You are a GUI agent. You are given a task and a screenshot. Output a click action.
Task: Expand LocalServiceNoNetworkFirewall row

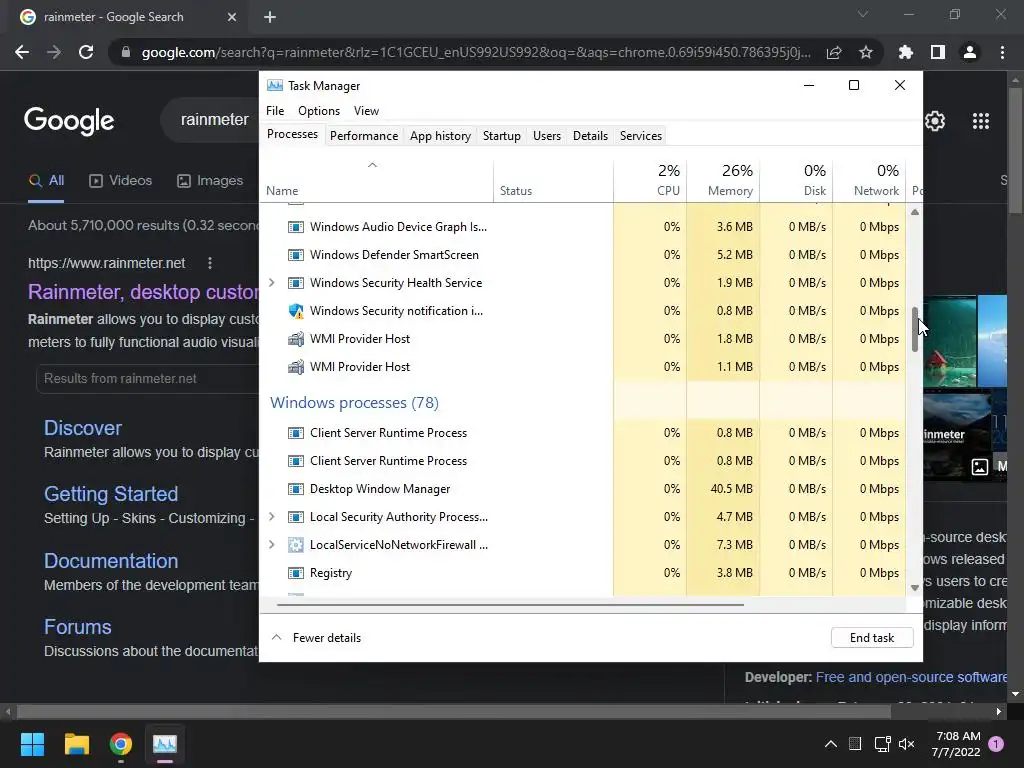272,545
